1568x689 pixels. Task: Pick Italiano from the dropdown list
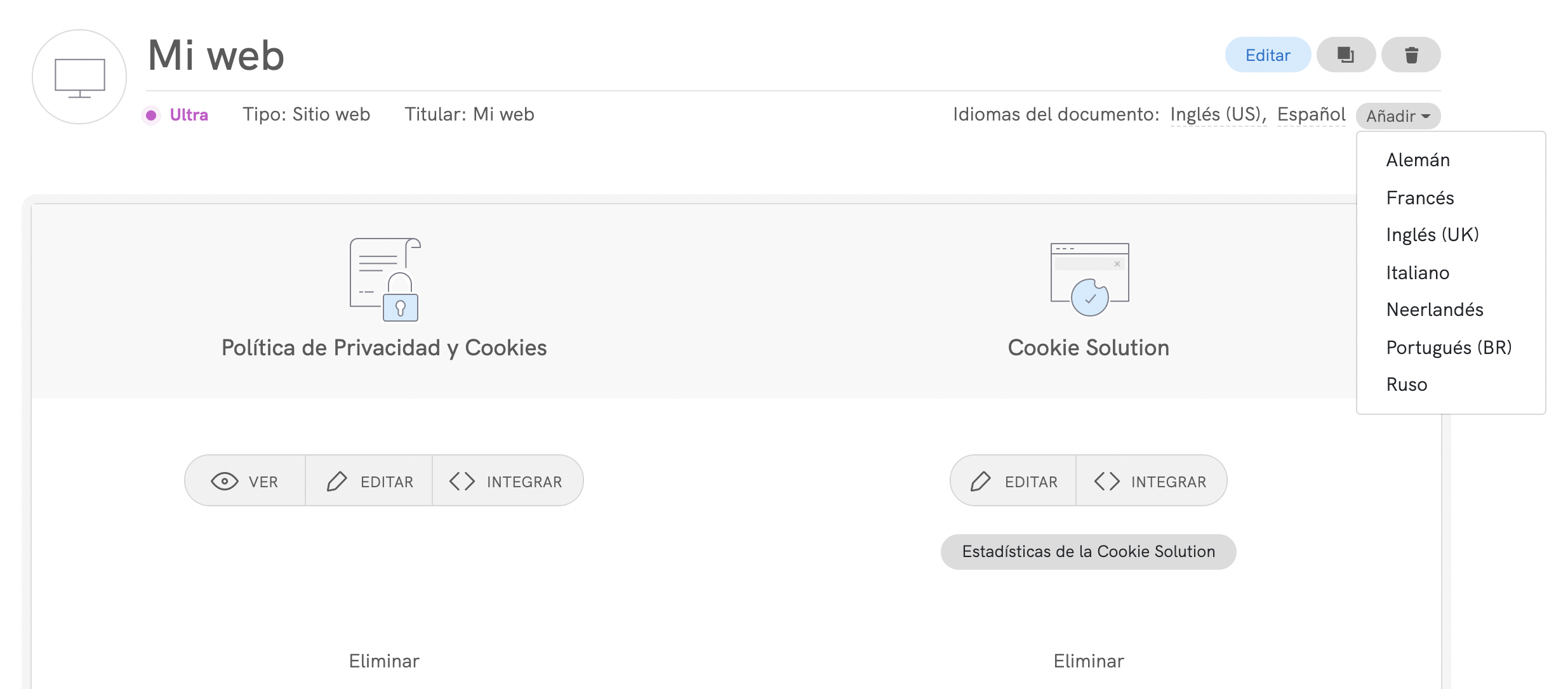click(x=1418, y=273)
